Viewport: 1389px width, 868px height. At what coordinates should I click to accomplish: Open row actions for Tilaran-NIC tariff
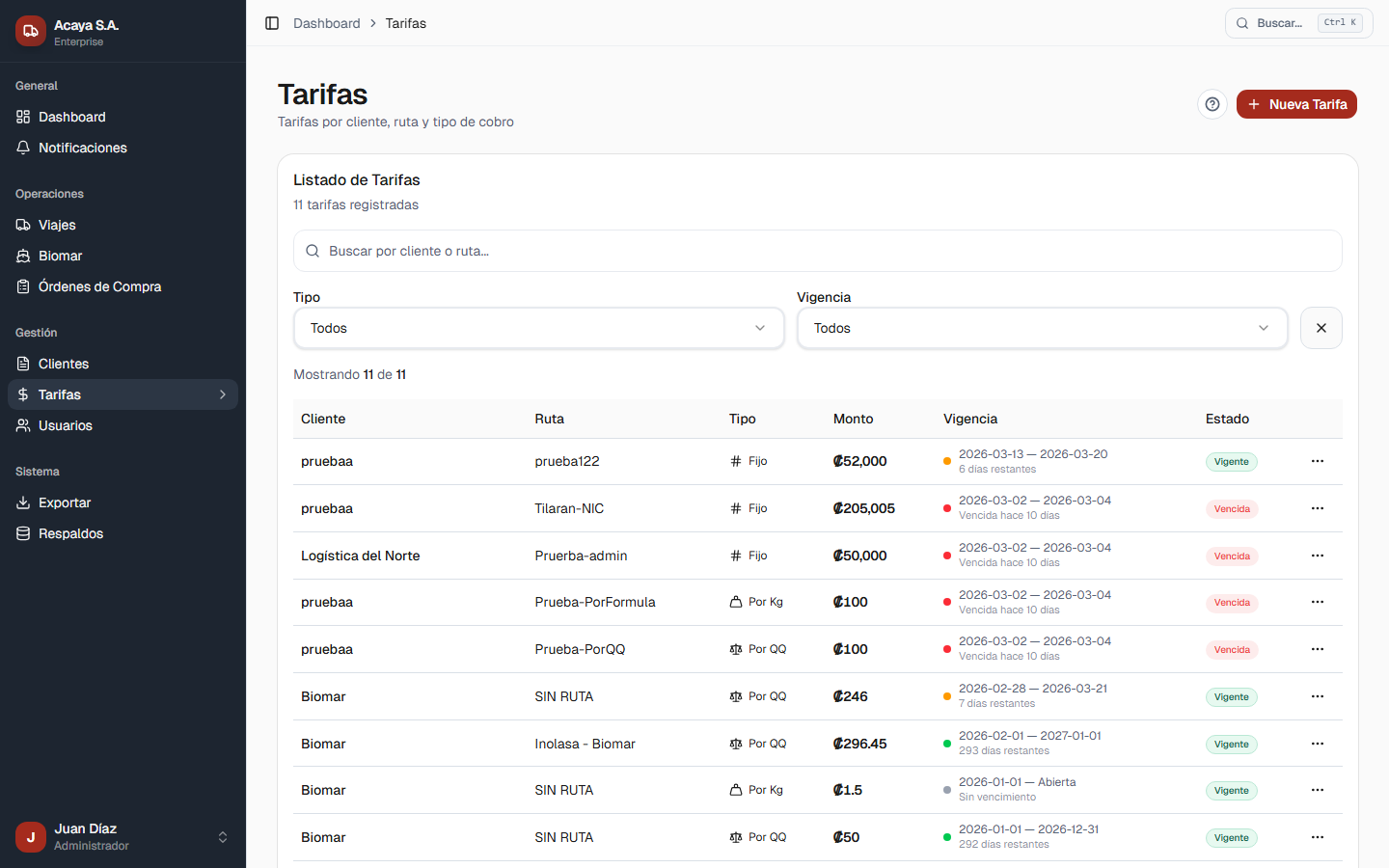point(1317,508)
